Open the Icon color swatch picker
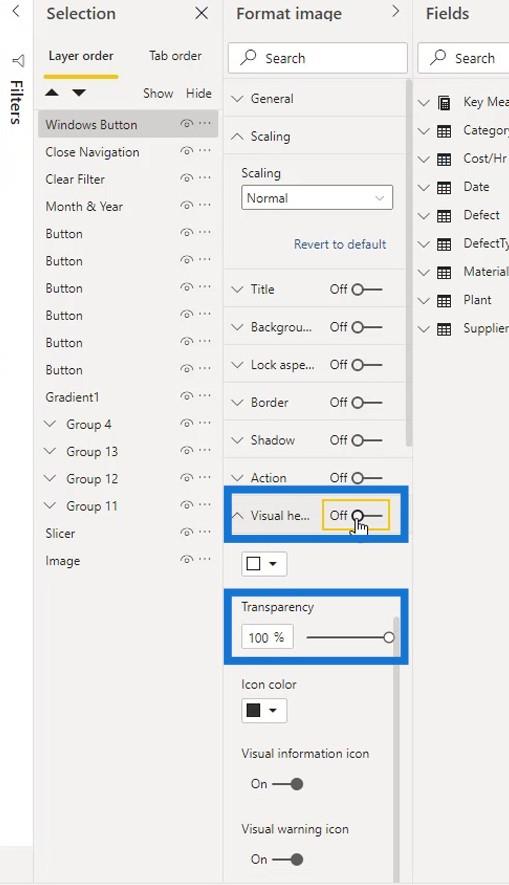The image size is (509, 885). (x=264, y=711)
